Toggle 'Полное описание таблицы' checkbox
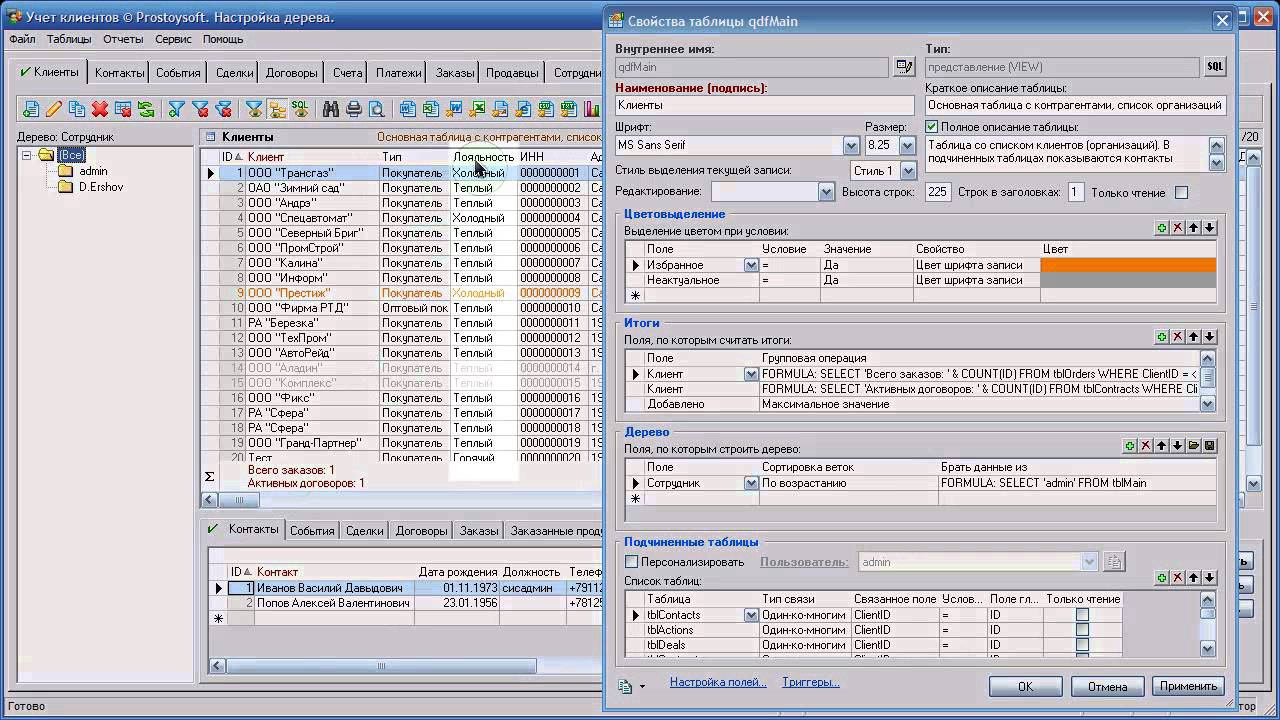This screenshot has width=1280, height=720. pyautogui.click(x=932, y=127)
